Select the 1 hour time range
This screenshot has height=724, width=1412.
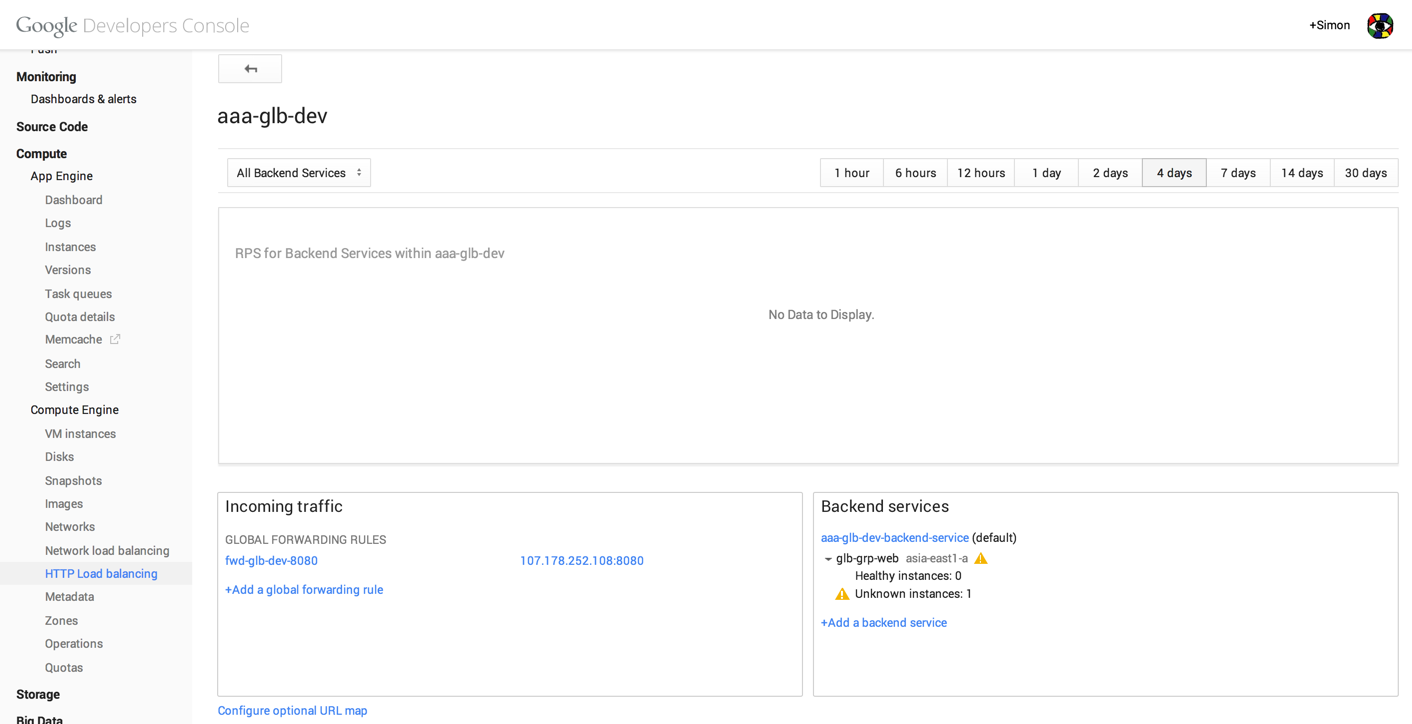point(852,173)
